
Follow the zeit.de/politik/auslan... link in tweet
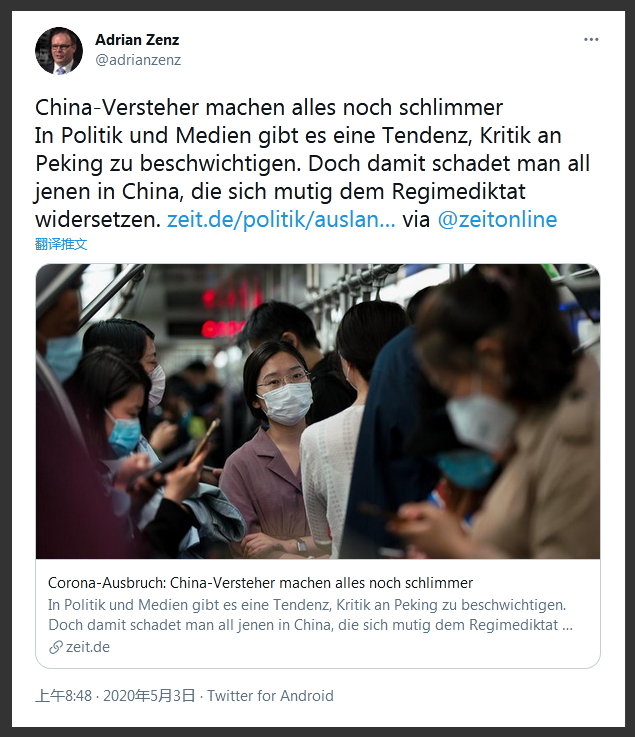tap(281, 220)
